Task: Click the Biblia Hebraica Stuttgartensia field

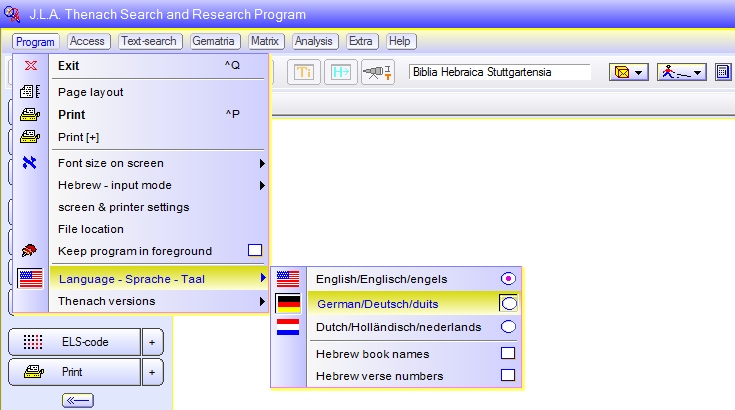Action: click(499, 72)
